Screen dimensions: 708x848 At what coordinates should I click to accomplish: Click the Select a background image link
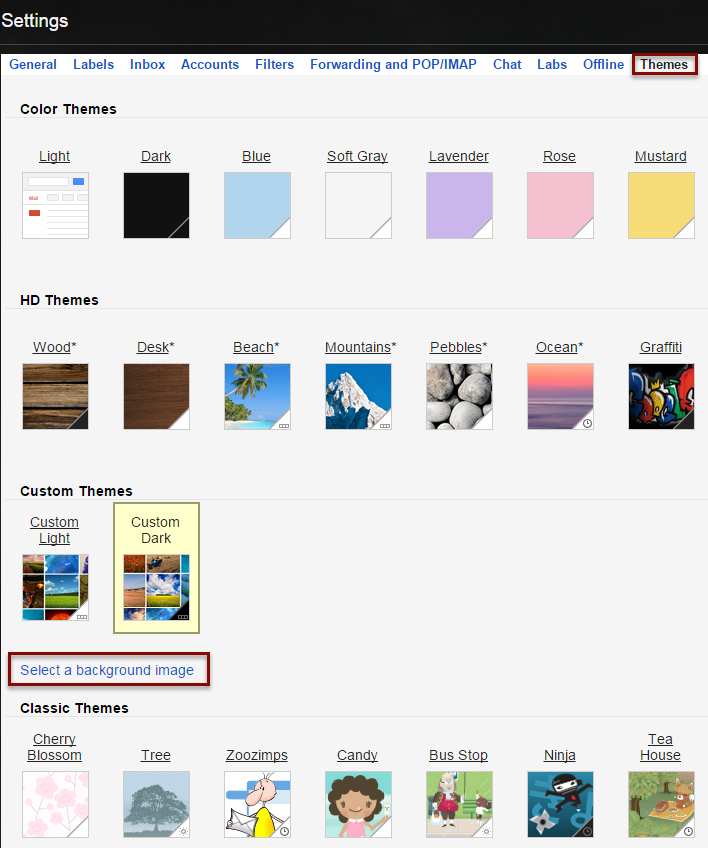pos(107,670)
